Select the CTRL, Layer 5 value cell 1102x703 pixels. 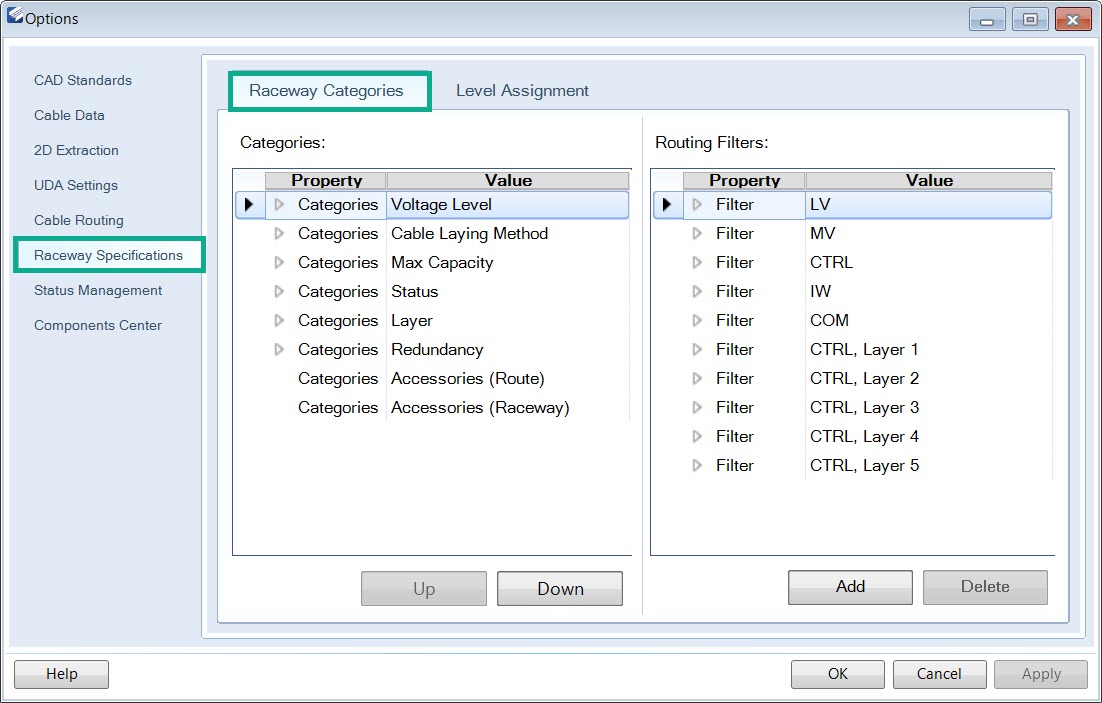928,465
